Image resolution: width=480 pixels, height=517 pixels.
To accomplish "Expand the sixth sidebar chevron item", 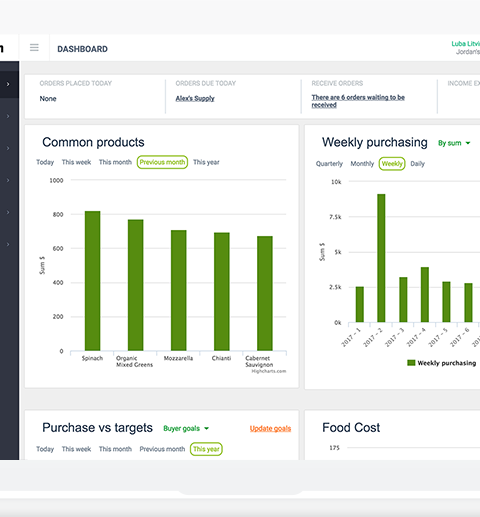I will (8, 244).
